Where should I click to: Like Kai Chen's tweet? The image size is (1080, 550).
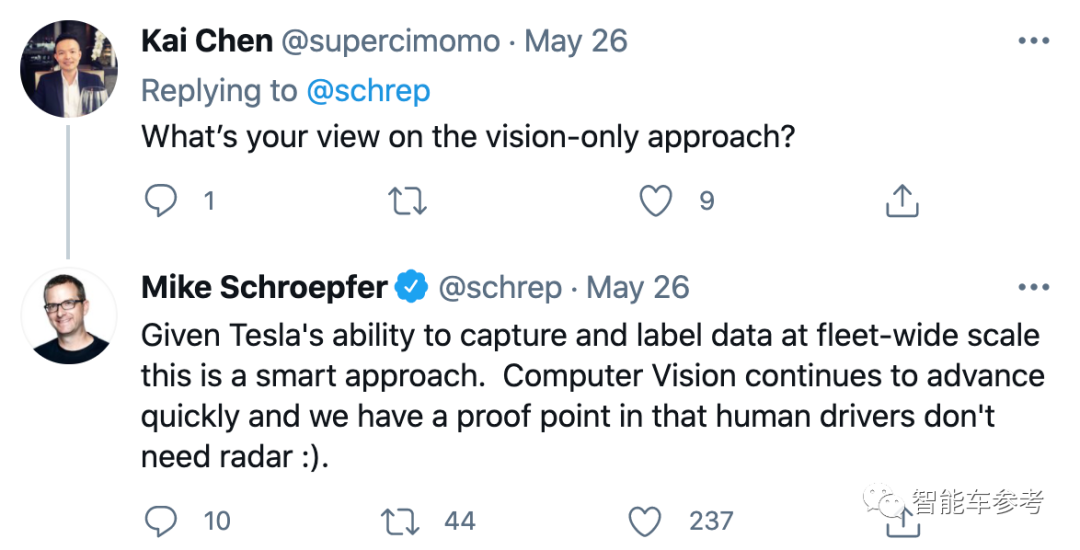coord(656,201)
